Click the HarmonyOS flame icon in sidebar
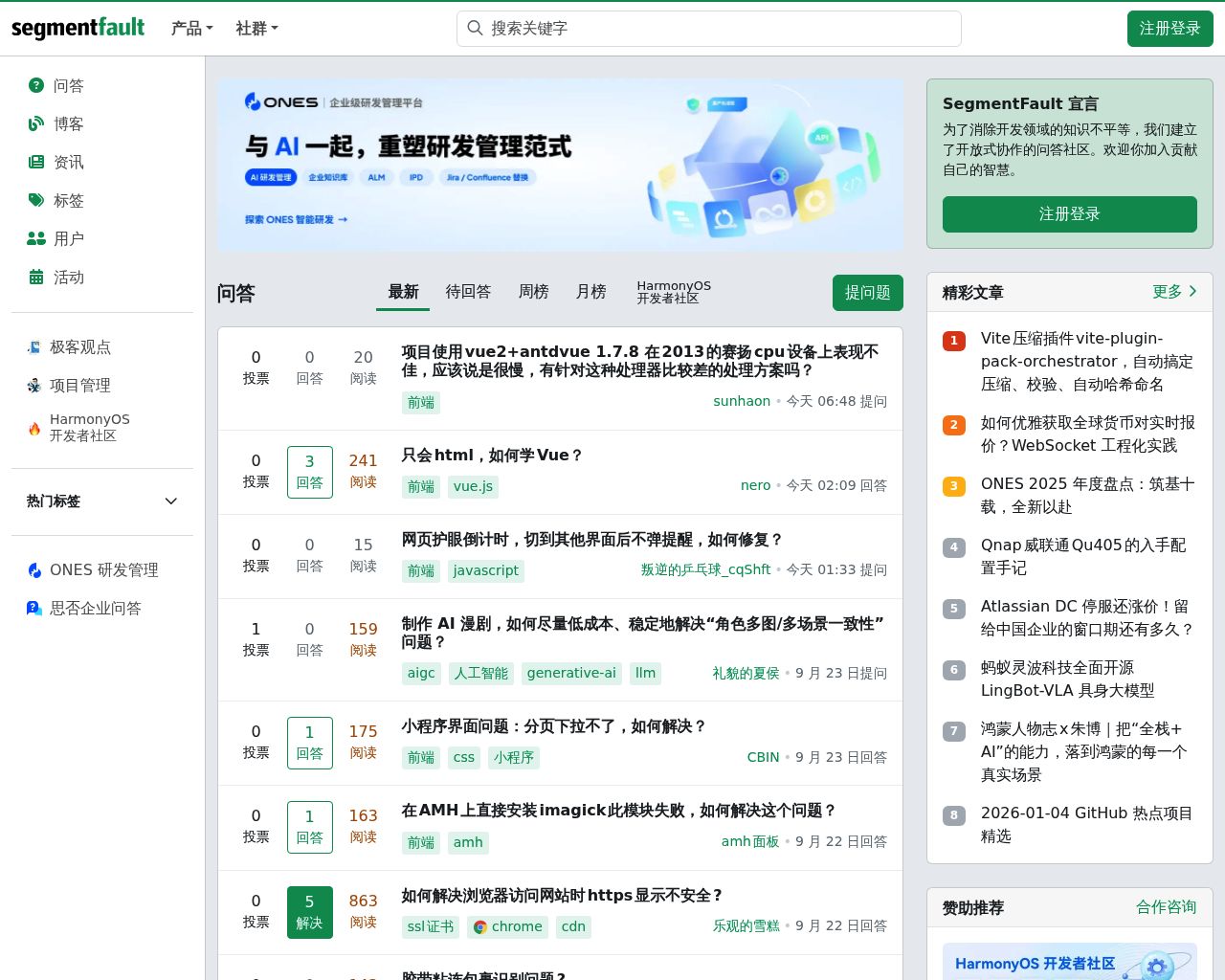Image resolution: width=1225 pixels, height=980 pixels. click(x=34, y=428)
